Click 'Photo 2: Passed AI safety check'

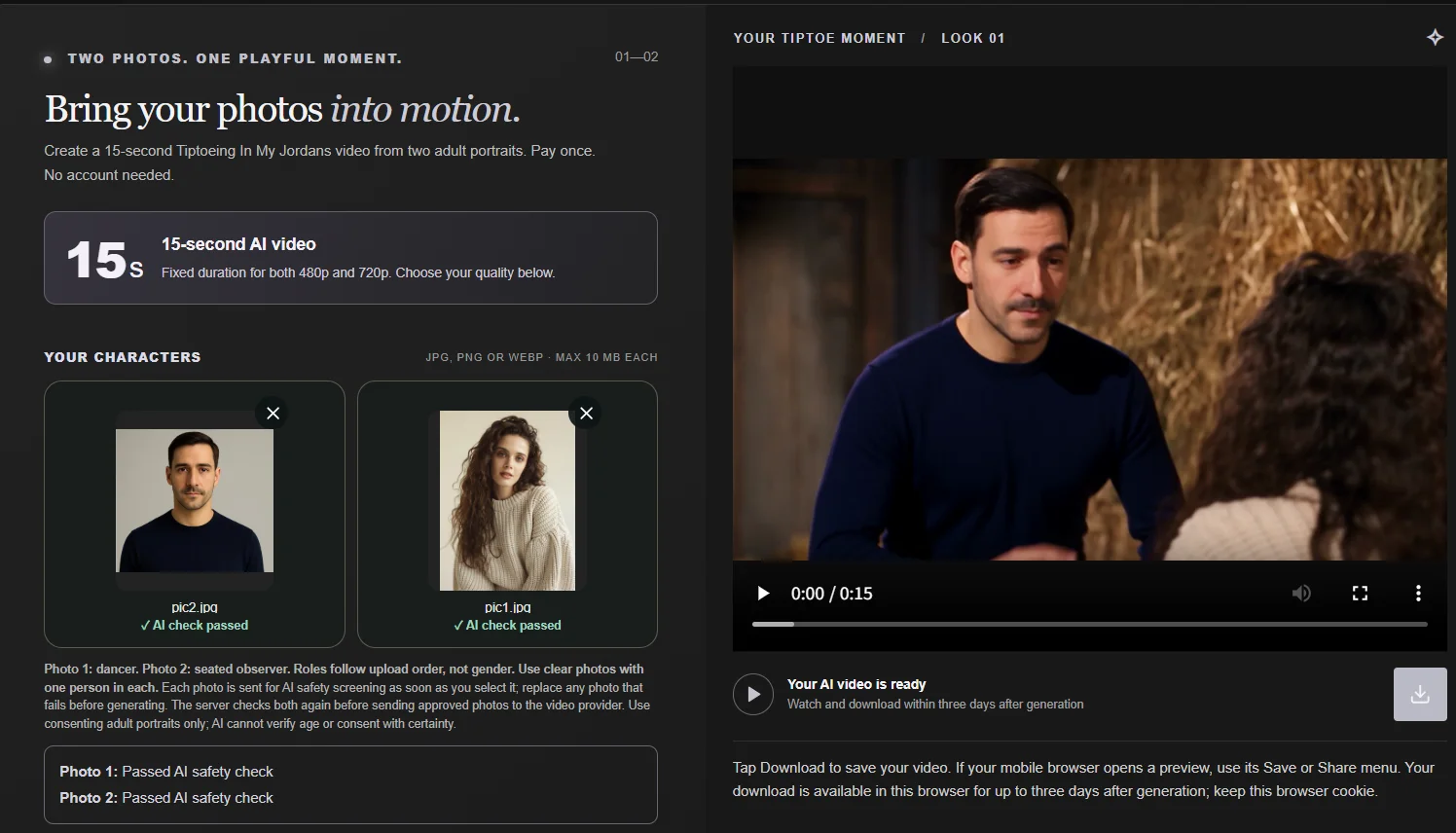tap(166, 798)
